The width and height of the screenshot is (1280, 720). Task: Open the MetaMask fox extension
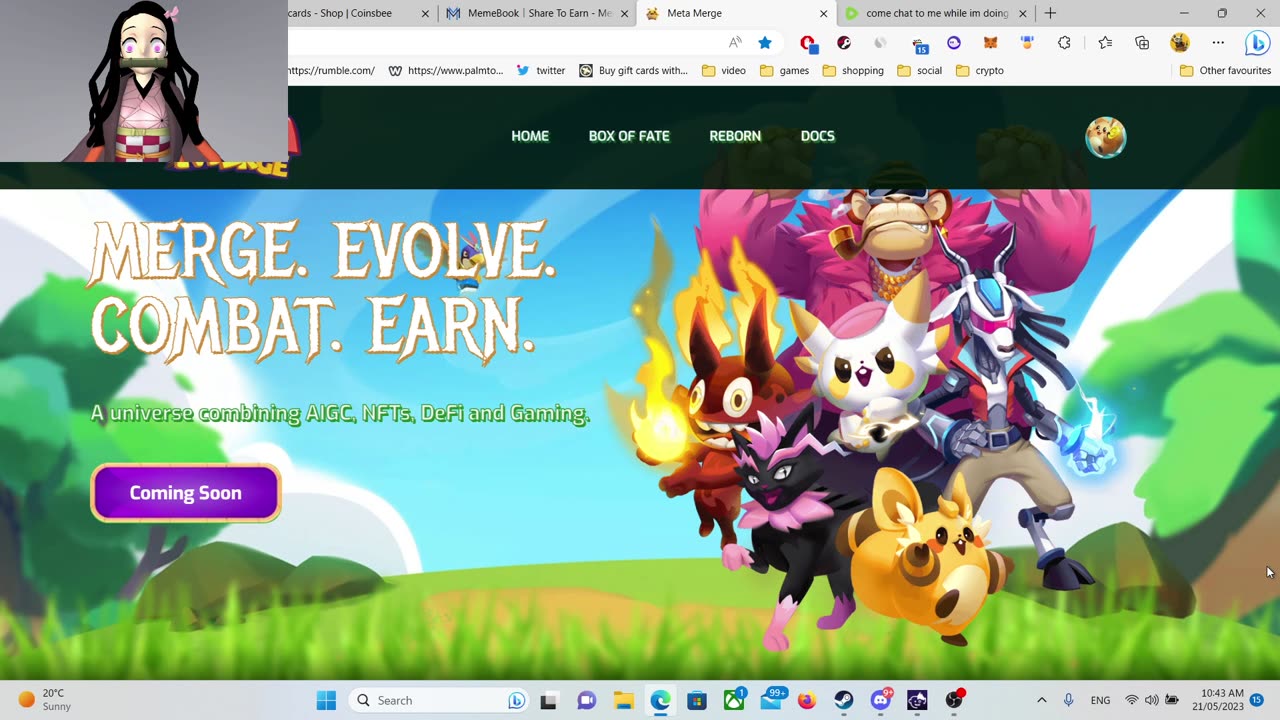click(990, 43)
